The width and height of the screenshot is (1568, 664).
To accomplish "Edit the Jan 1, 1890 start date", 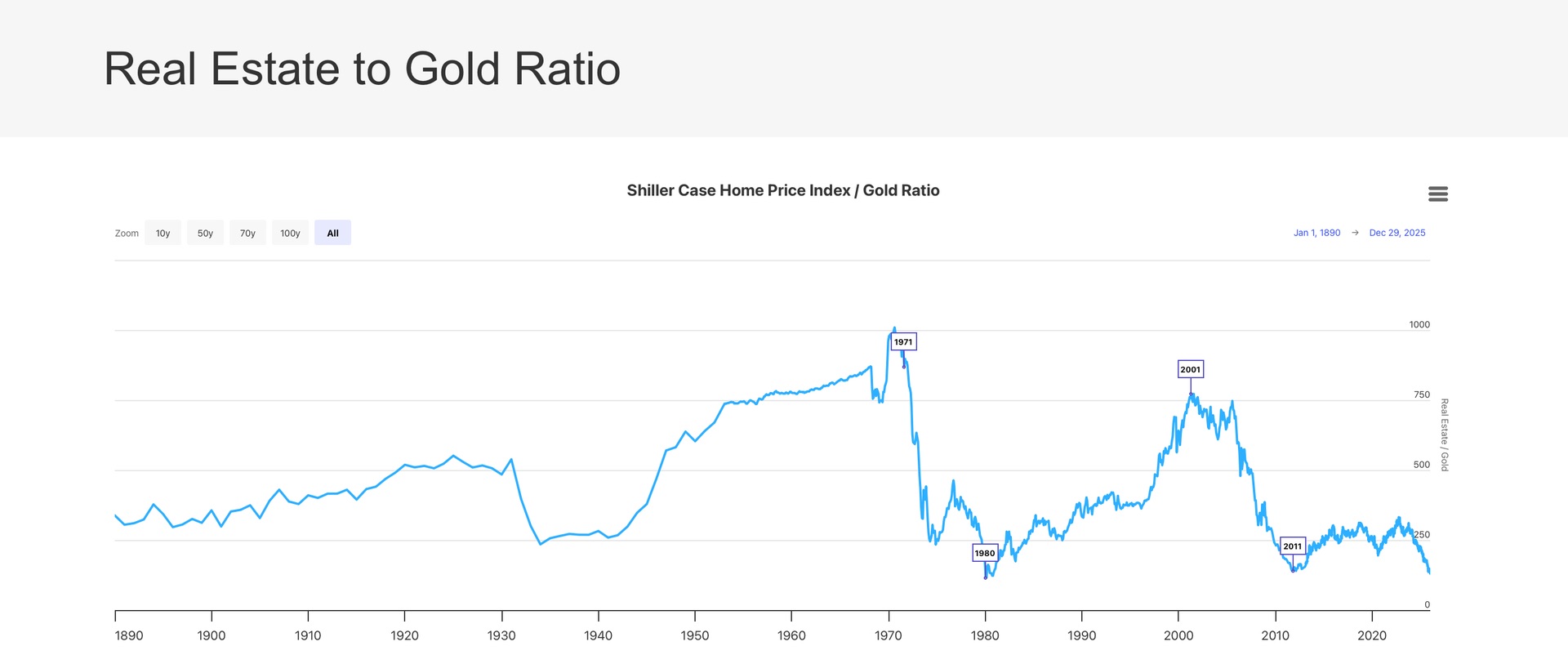I will tap(1316, 233).
